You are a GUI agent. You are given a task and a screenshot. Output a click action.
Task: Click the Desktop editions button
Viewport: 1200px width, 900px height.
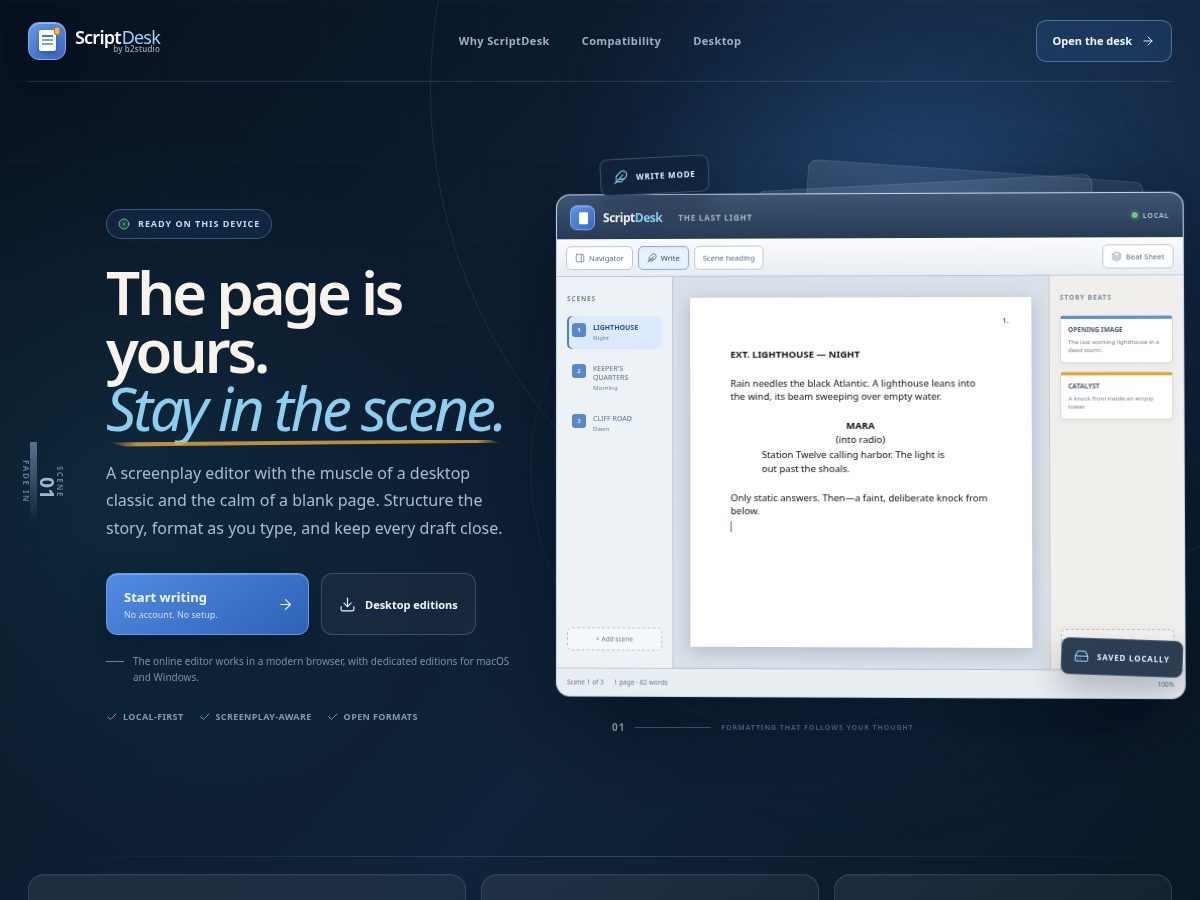click(398, 604)
